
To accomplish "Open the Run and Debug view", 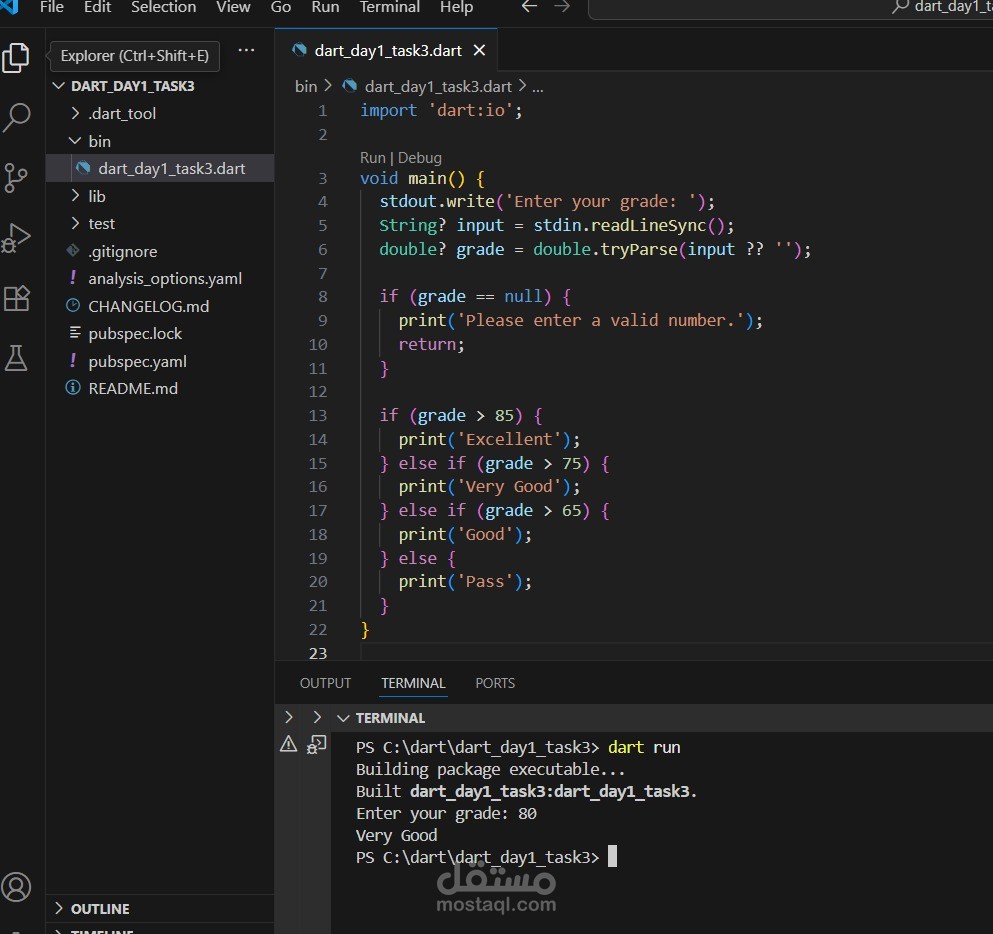I will [x=16, y=238].
